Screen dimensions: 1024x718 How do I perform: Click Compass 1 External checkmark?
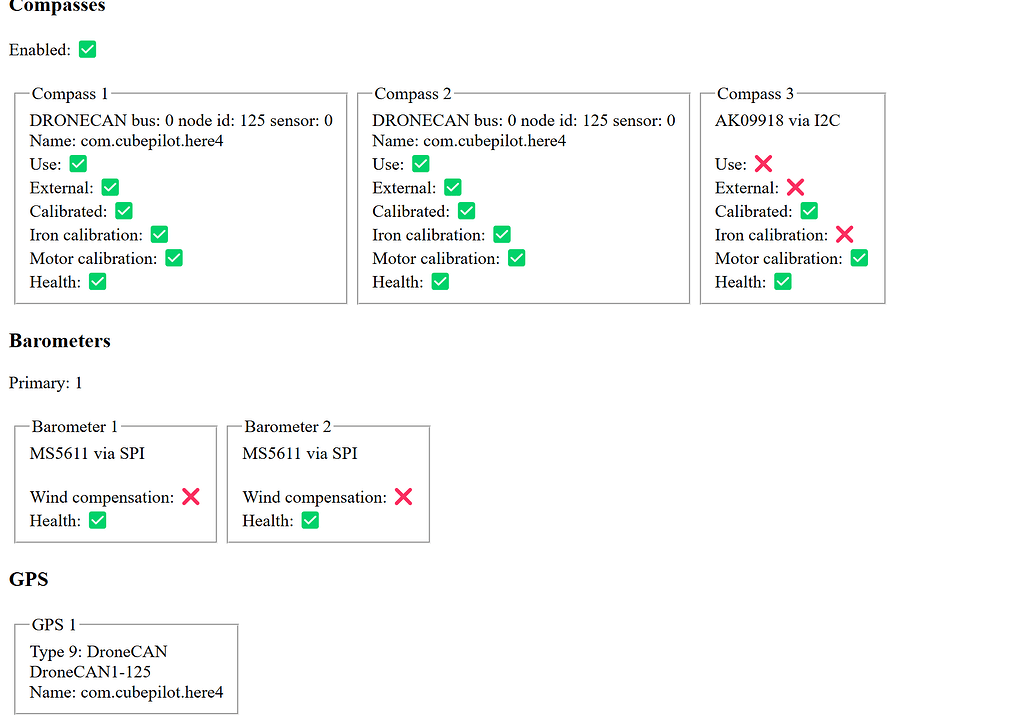110,187
